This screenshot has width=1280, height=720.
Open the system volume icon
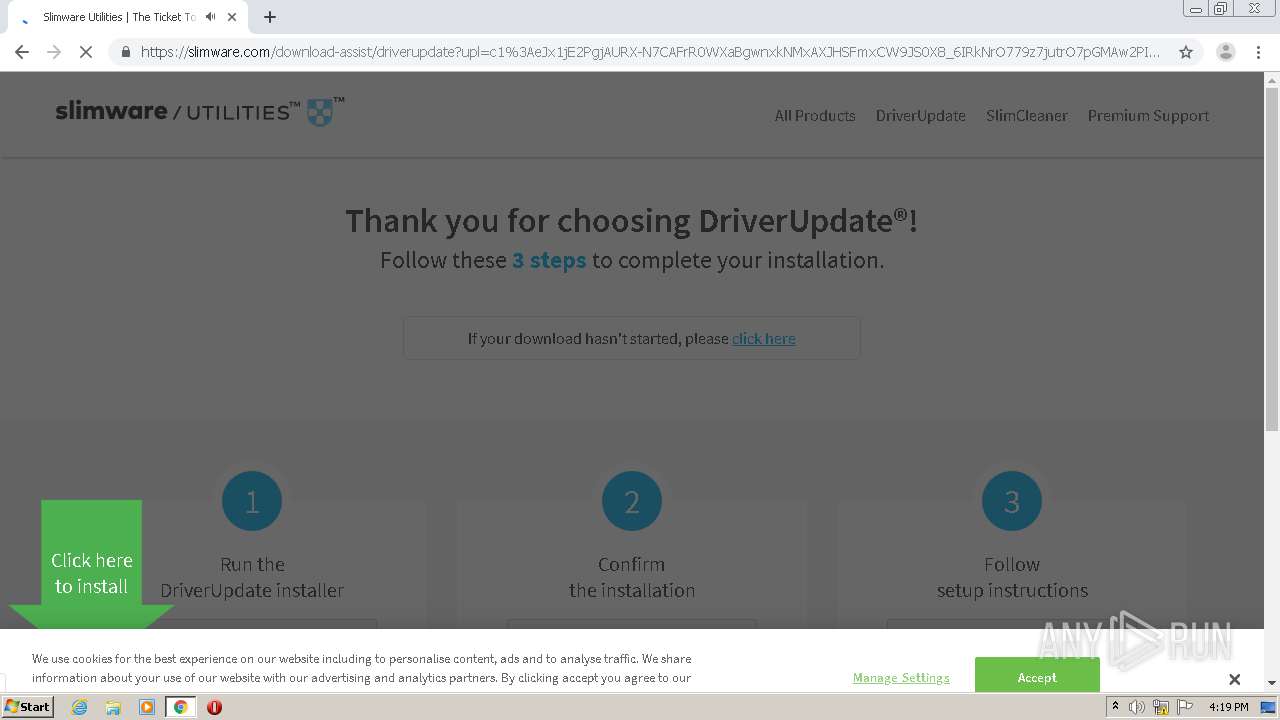click(1137, 707)
